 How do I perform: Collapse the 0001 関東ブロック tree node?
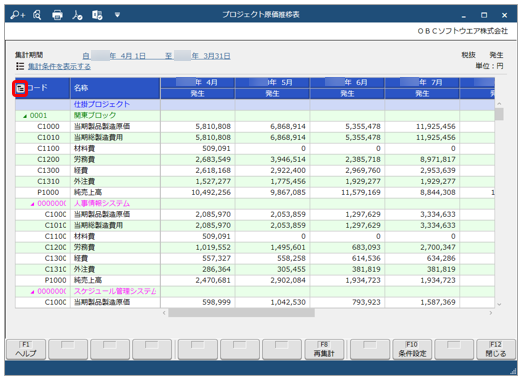pyautogui.click(x=25, y=116)
